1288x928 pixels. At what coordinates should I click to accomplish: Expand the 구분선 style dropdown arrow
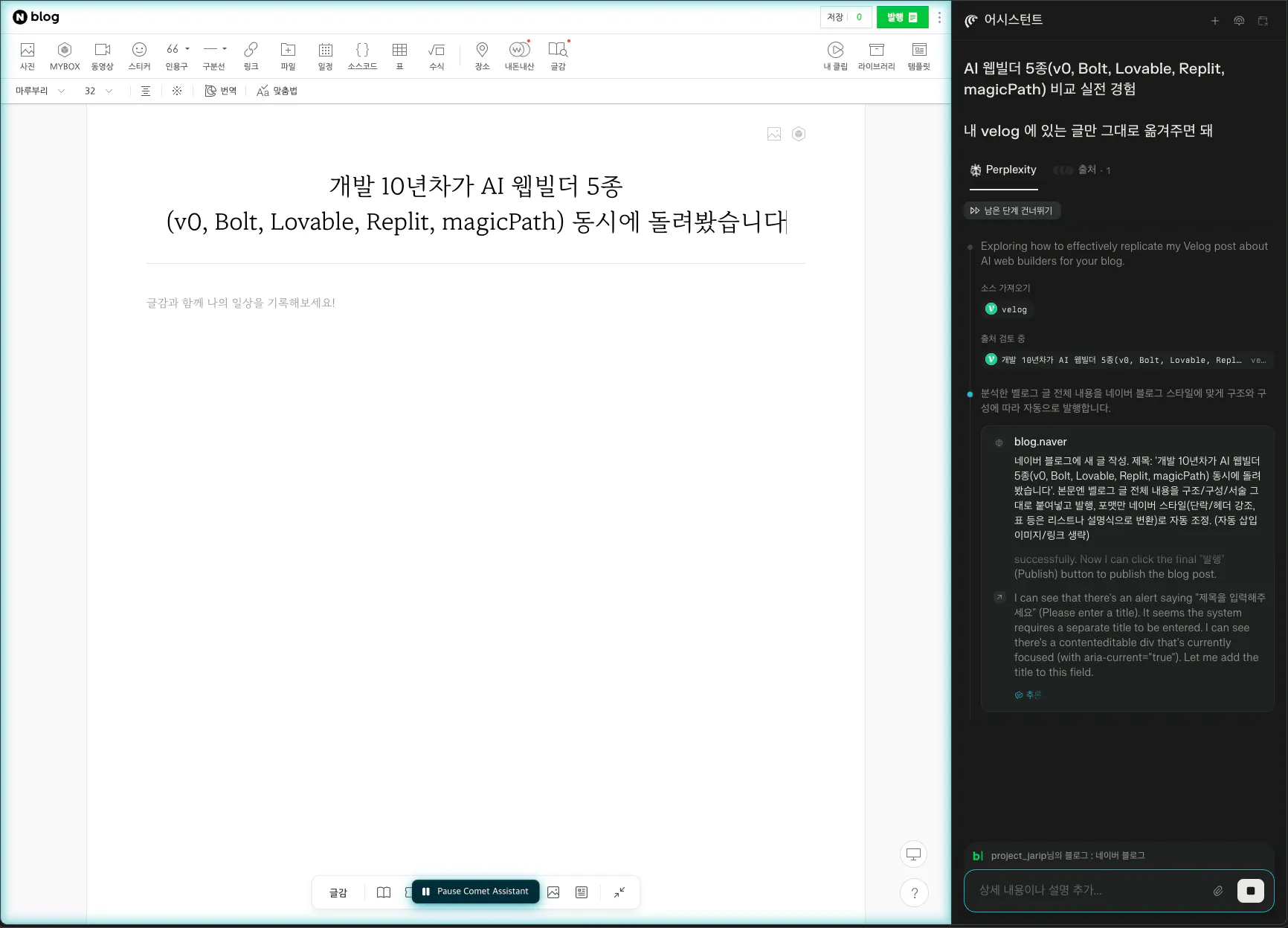[225, 49]
